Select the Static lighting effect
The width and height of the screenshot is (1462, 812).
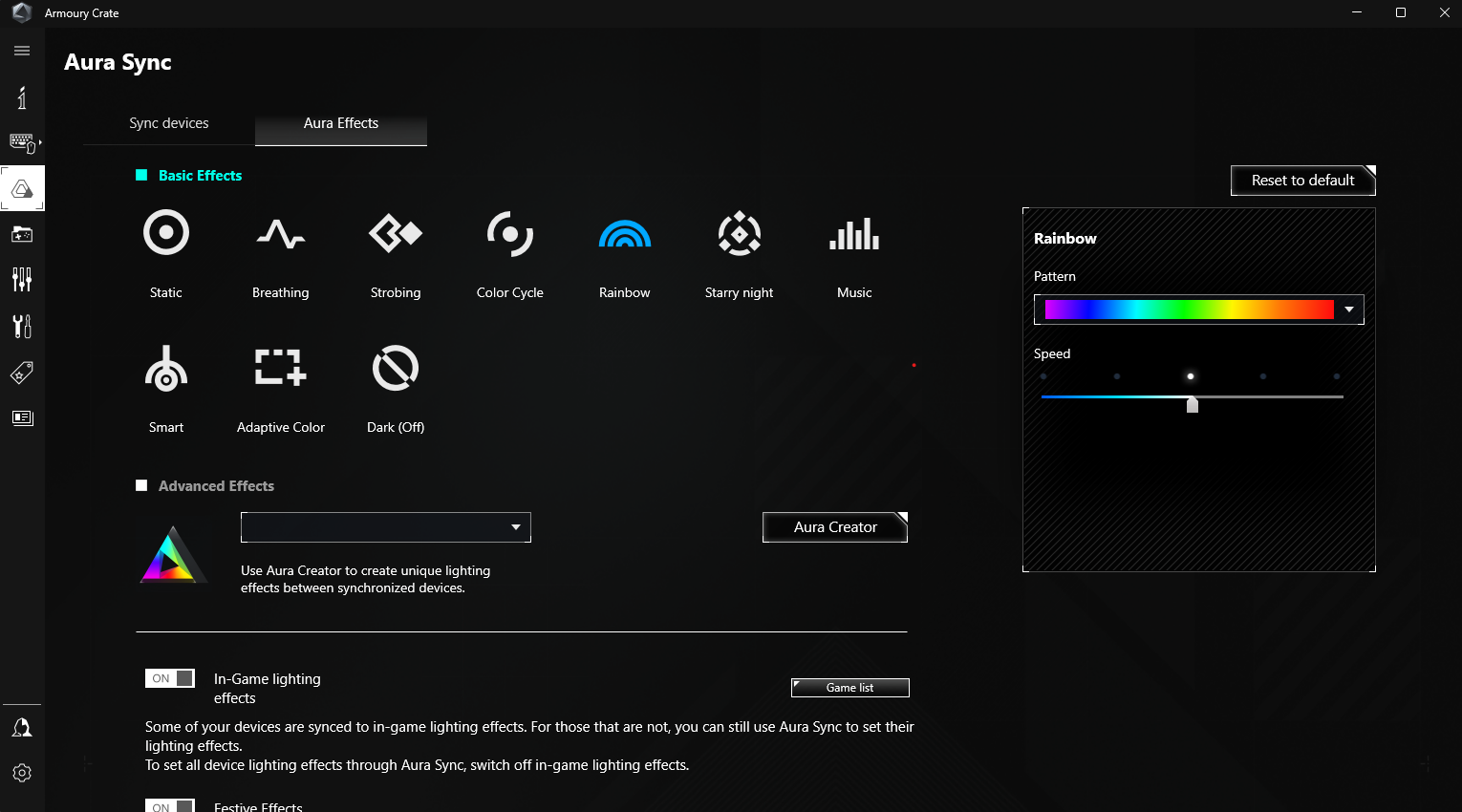coord(166,233)
